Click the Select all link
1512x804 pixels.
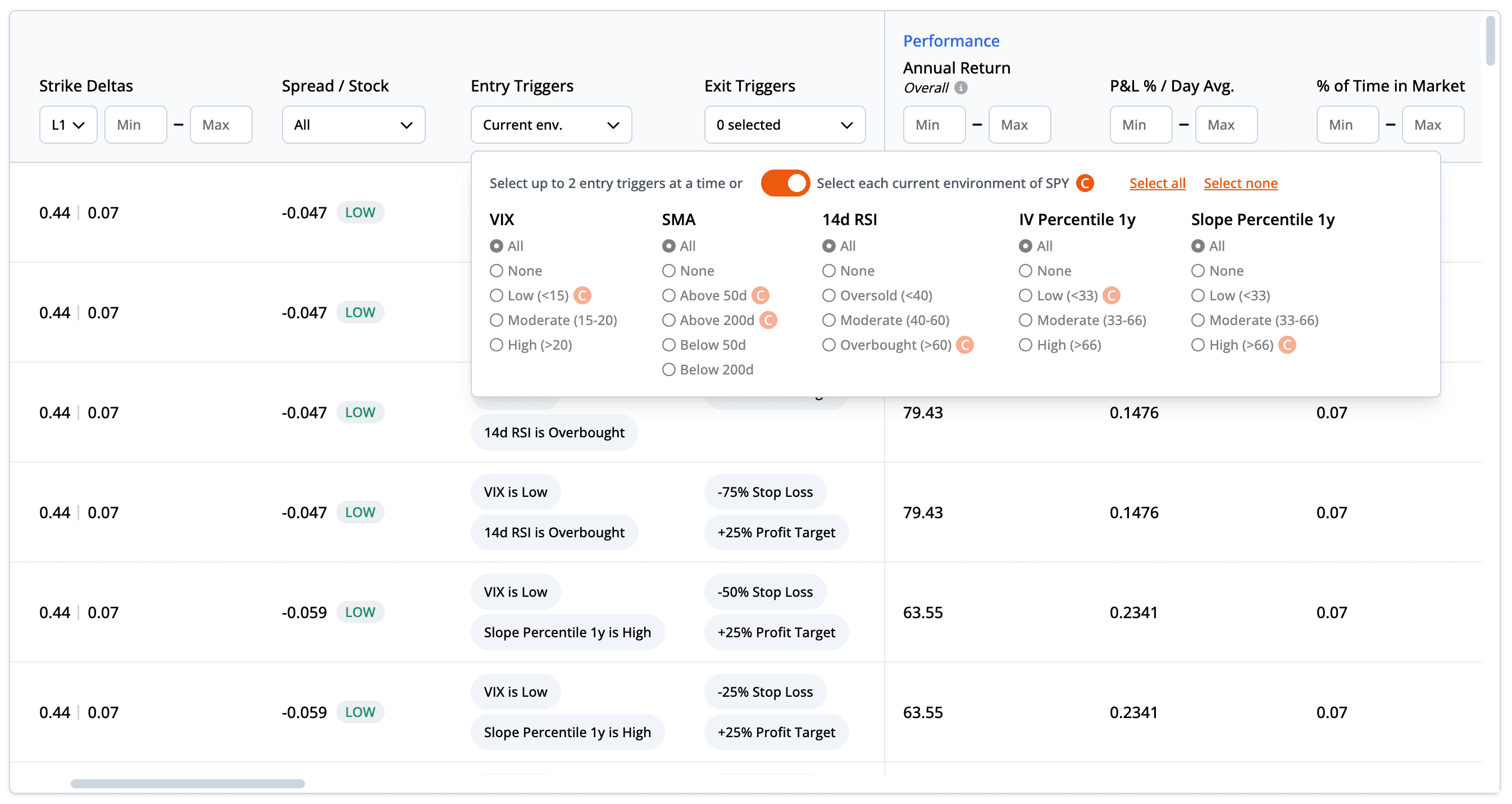[1157, 183]
